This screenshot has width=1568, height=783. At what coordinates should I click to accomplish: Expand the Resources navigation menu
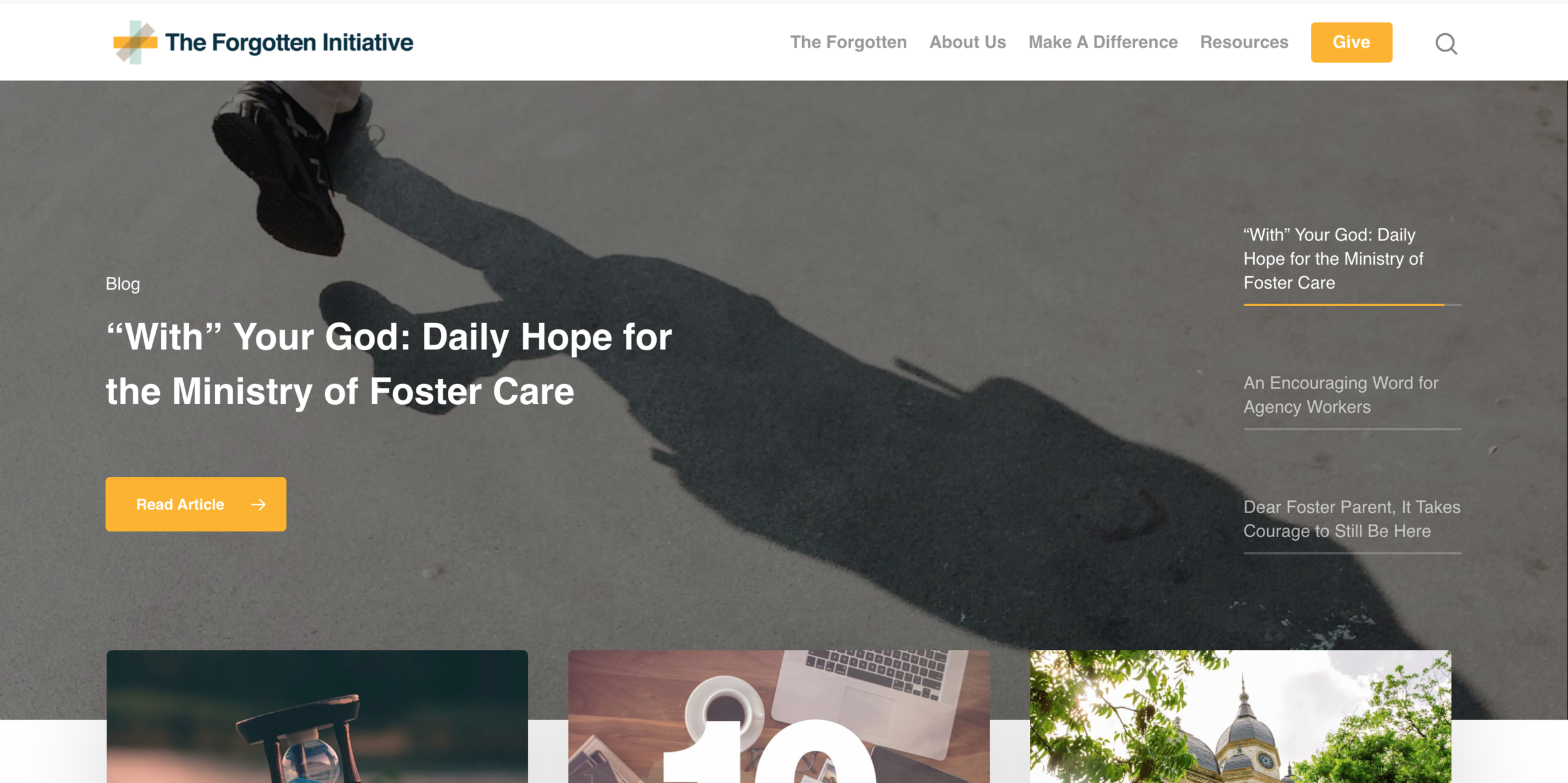[x=1244, y=42]
